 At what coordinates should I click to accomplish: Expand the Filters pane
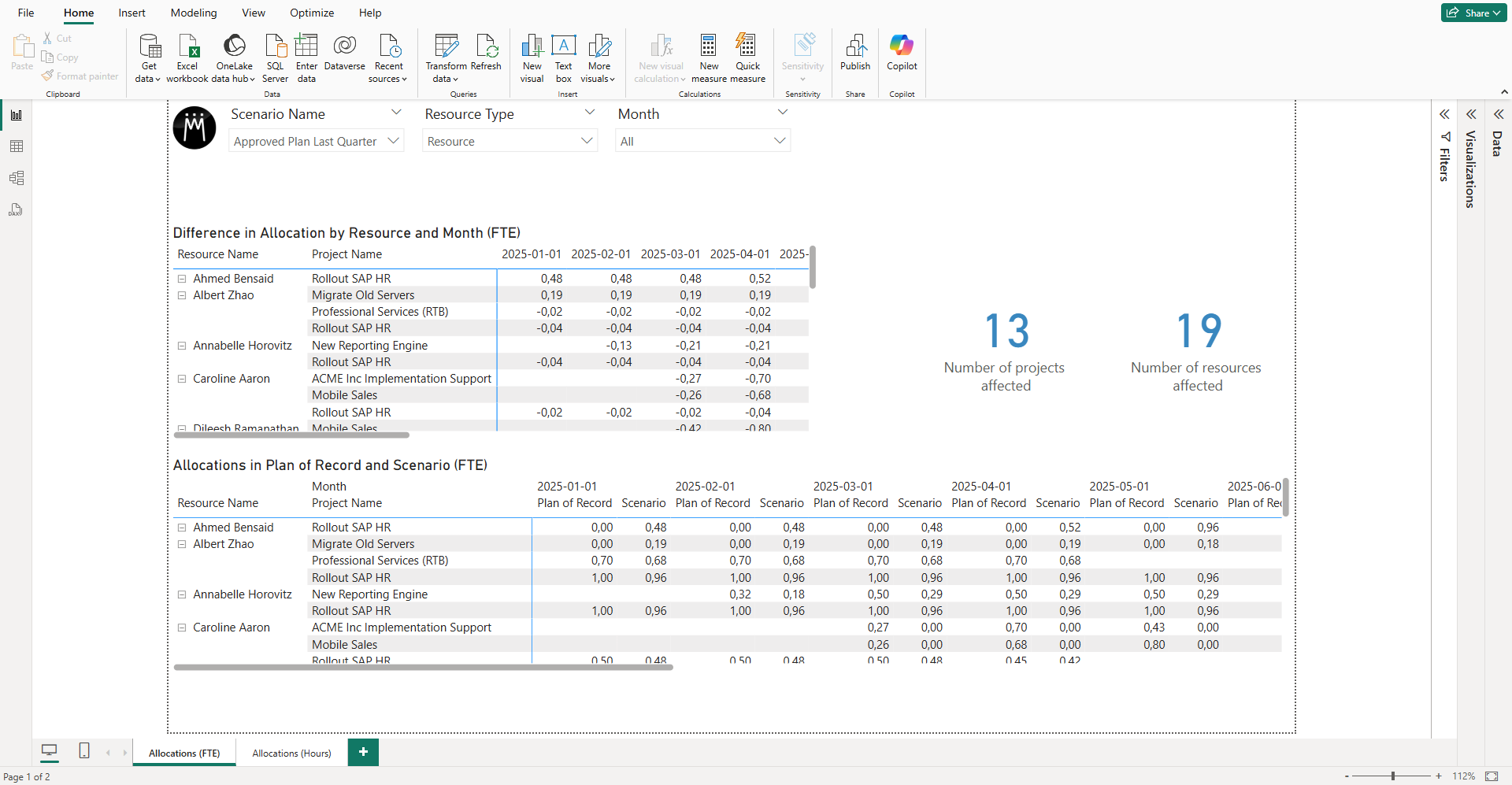point(1444,114)
